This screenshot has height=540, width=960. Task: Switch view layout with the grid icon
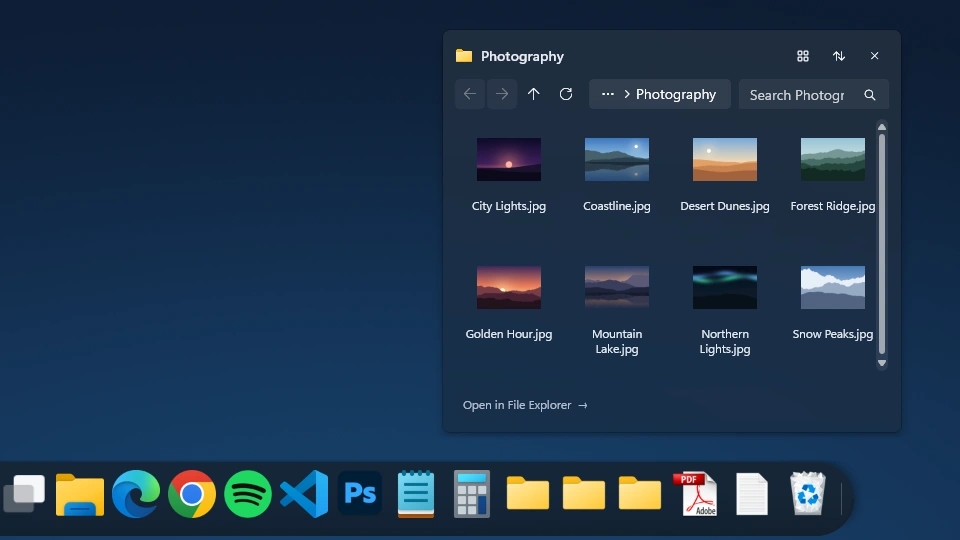(803, 56)
